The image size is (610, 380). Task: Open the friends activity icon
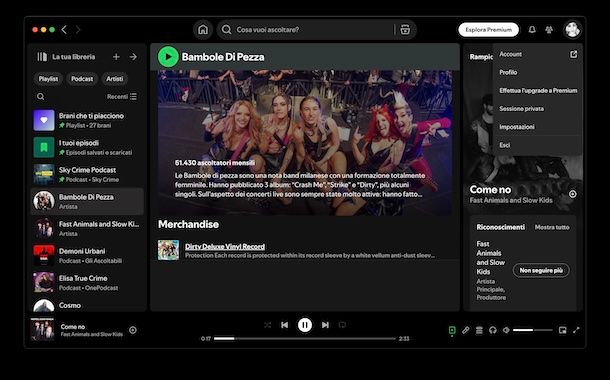(549, 30)
